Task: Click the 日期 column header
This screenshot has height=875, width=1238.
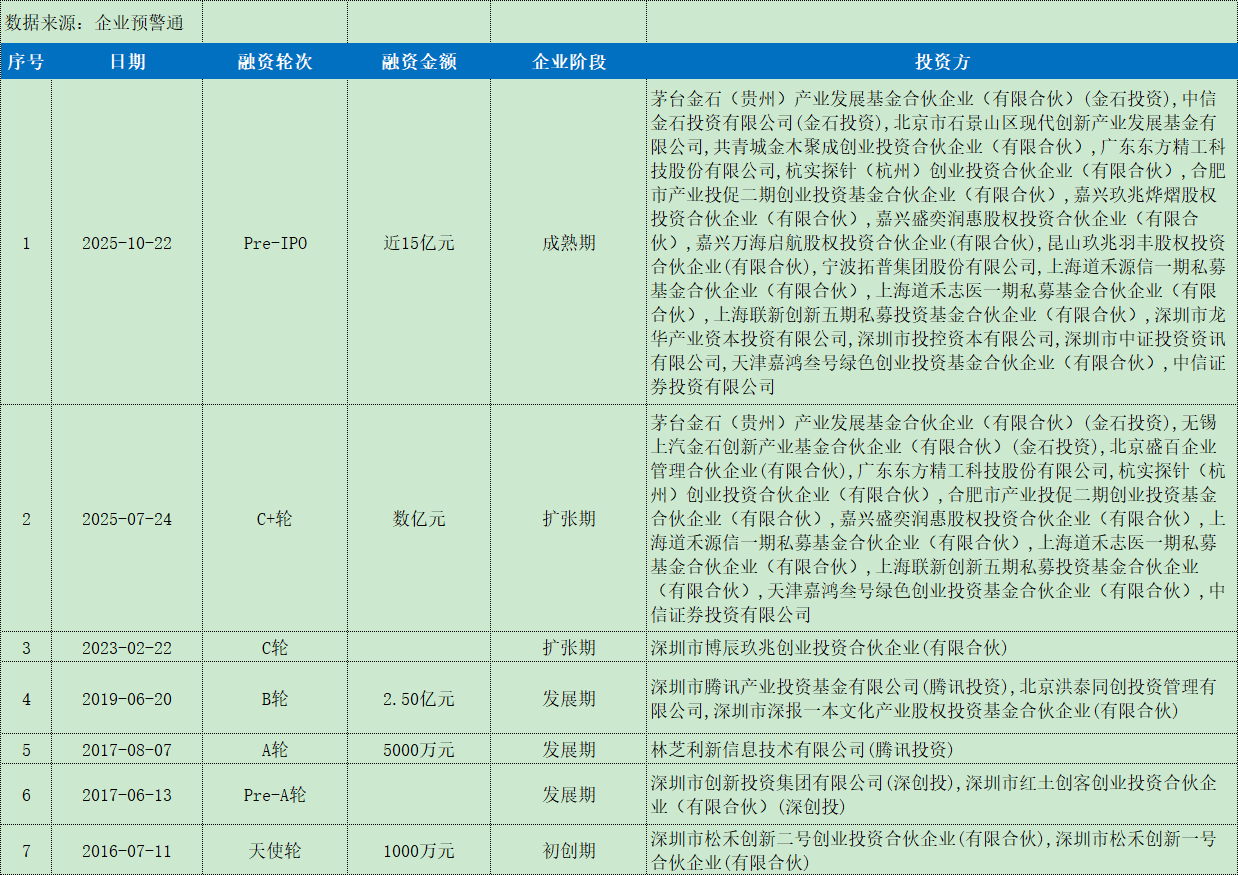Action: (x=127, y=62)
